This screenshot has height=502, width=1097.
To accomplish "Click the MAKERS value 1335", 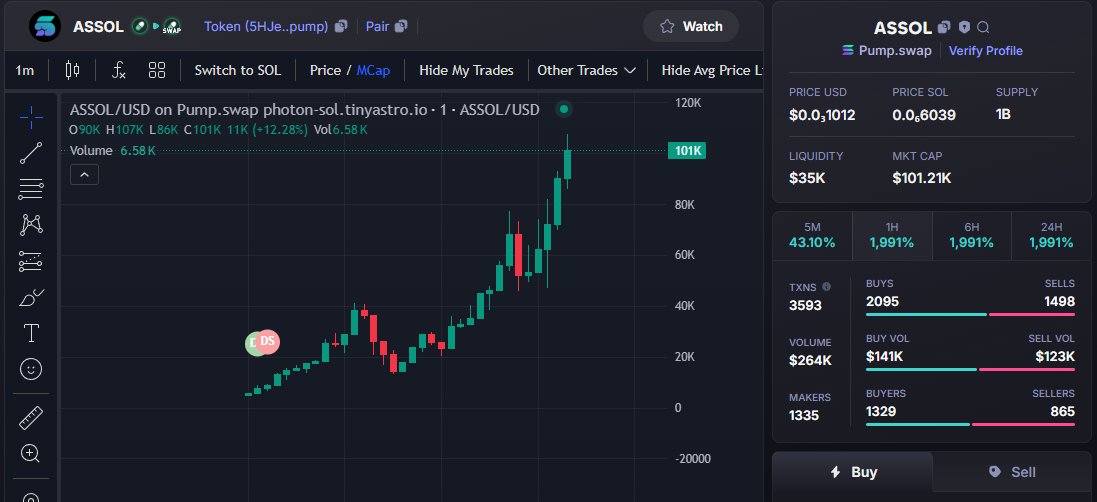I will click(804, 416).
